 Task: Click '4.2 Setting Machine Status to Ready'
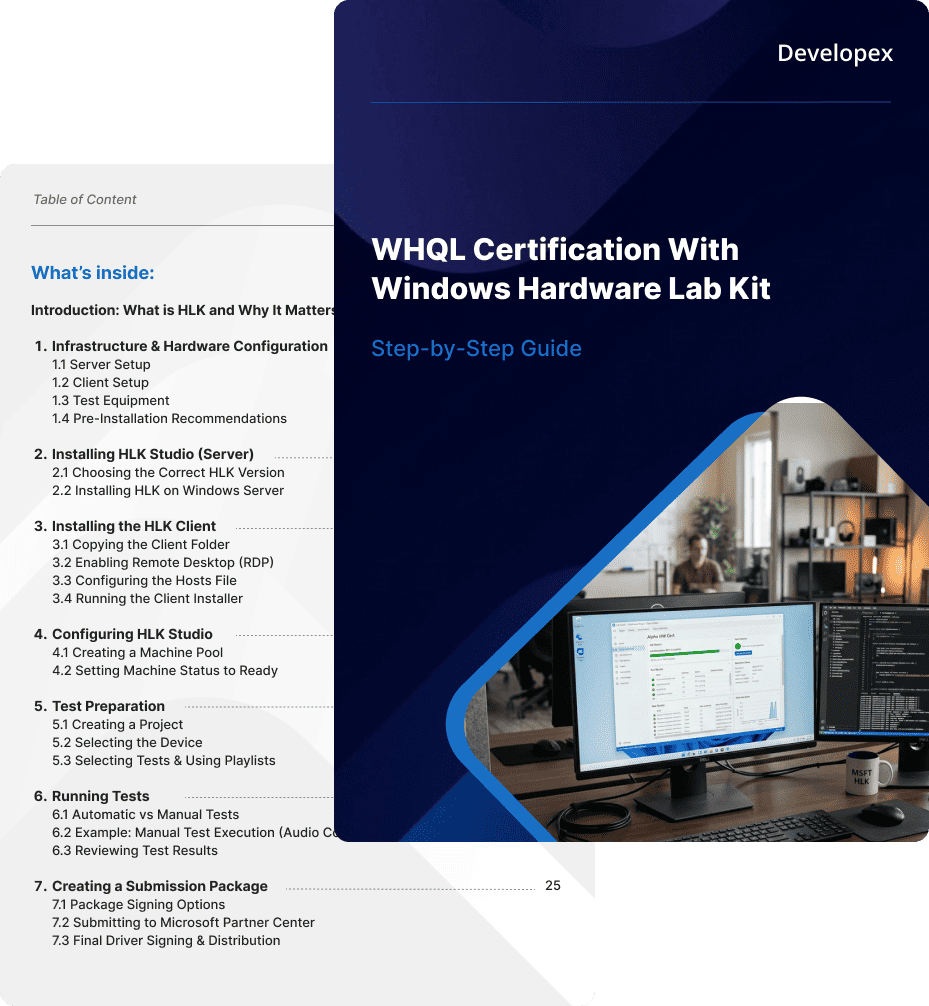[x=165, y=670]
